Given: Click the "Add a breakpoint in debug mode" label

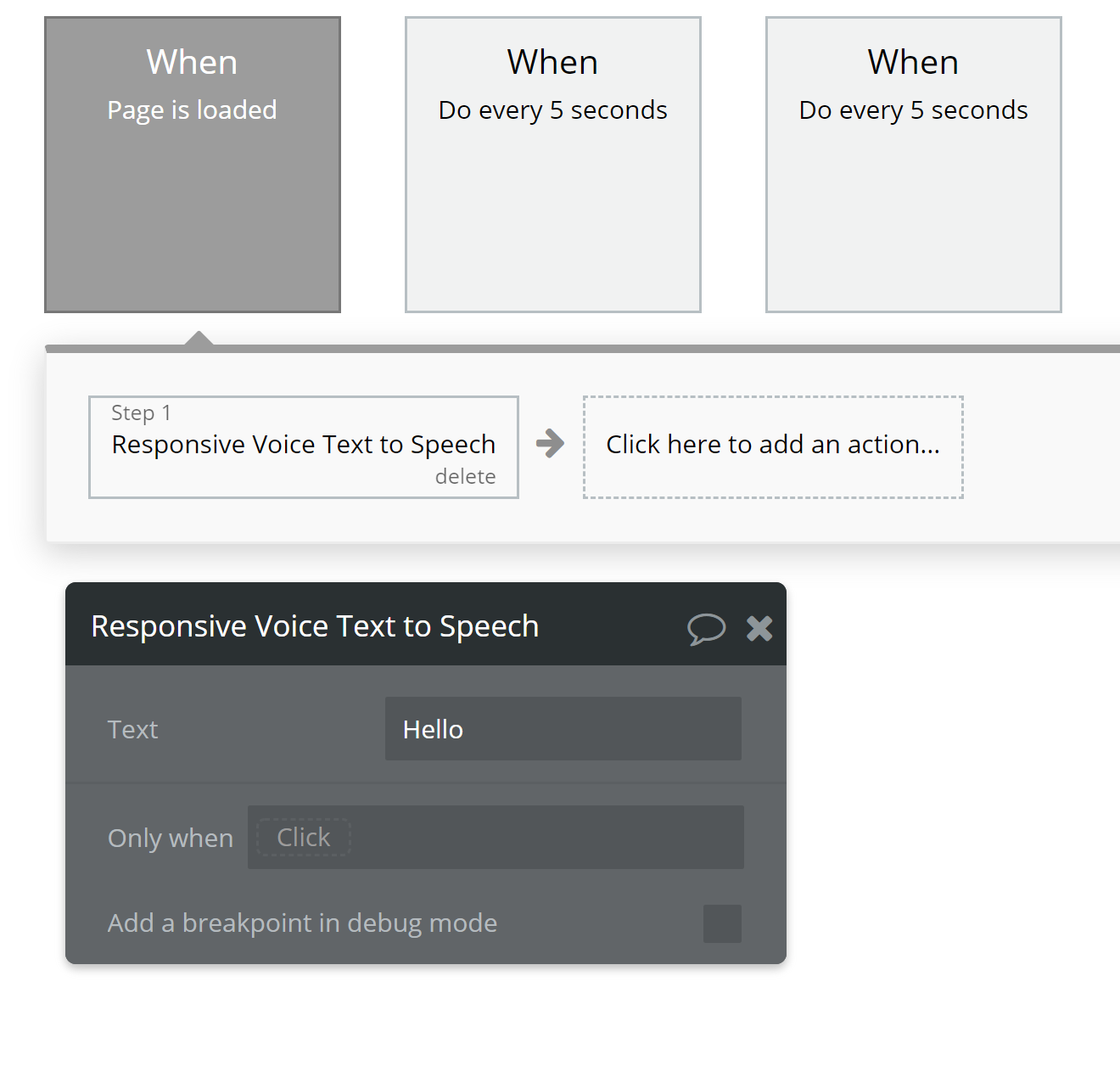Looking at the screenshot, I should point(303,923).
